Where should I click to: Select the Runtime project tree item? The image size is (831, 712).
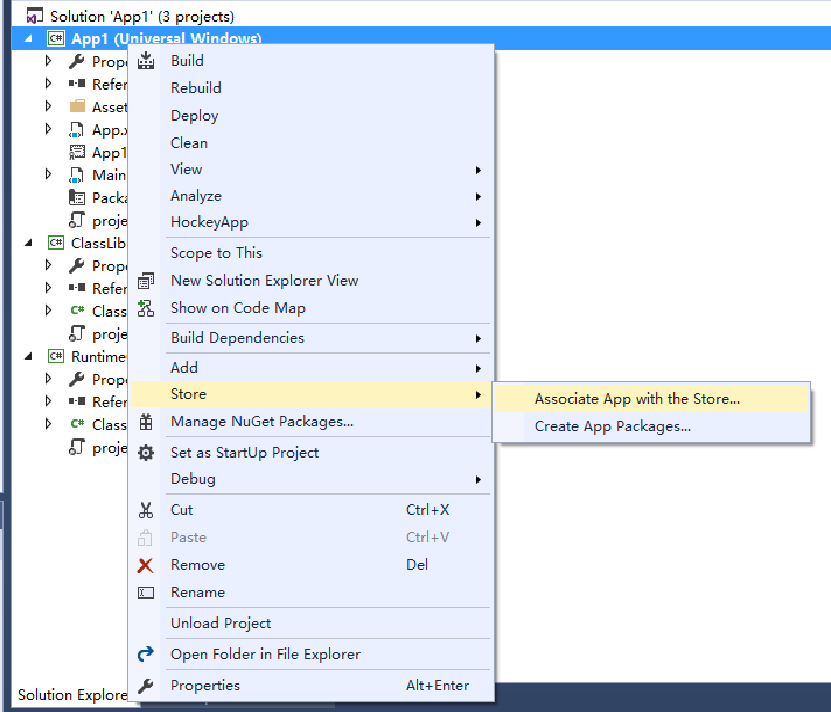[x=99, y=357]
